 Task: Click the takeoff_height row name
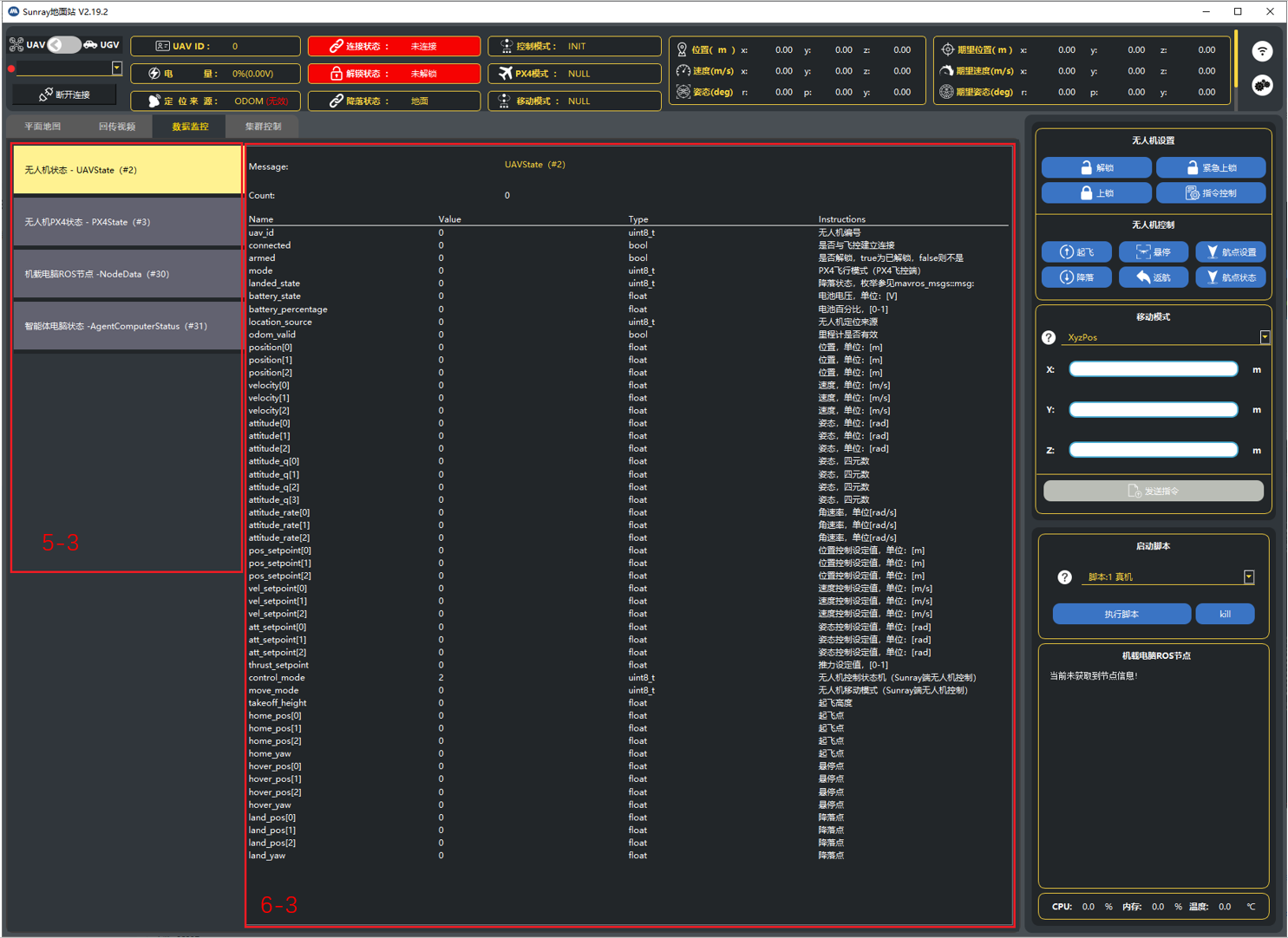(x=278, y=703)
